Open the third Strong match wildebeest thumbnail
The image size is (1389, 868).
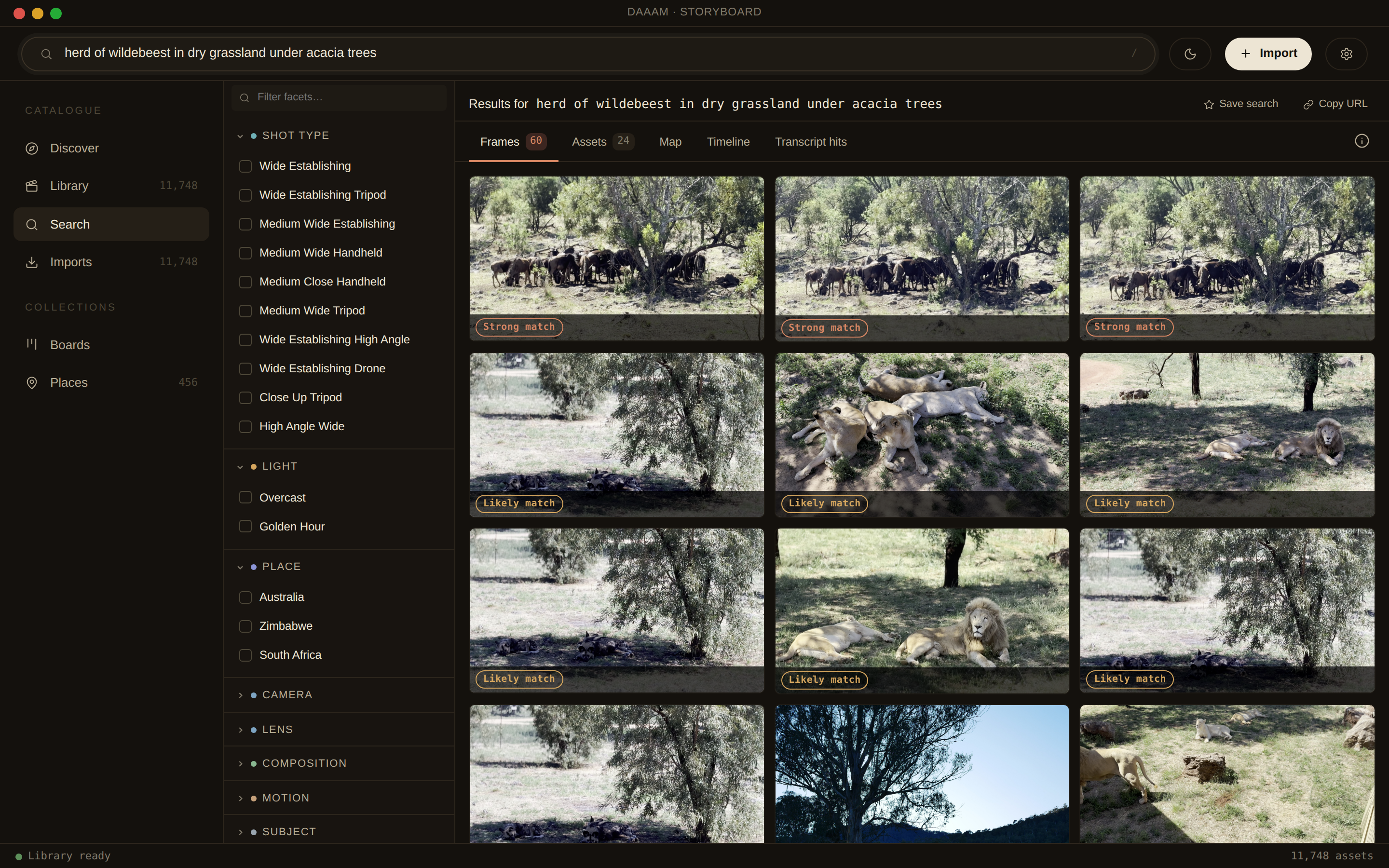(x=1227, y=258)
